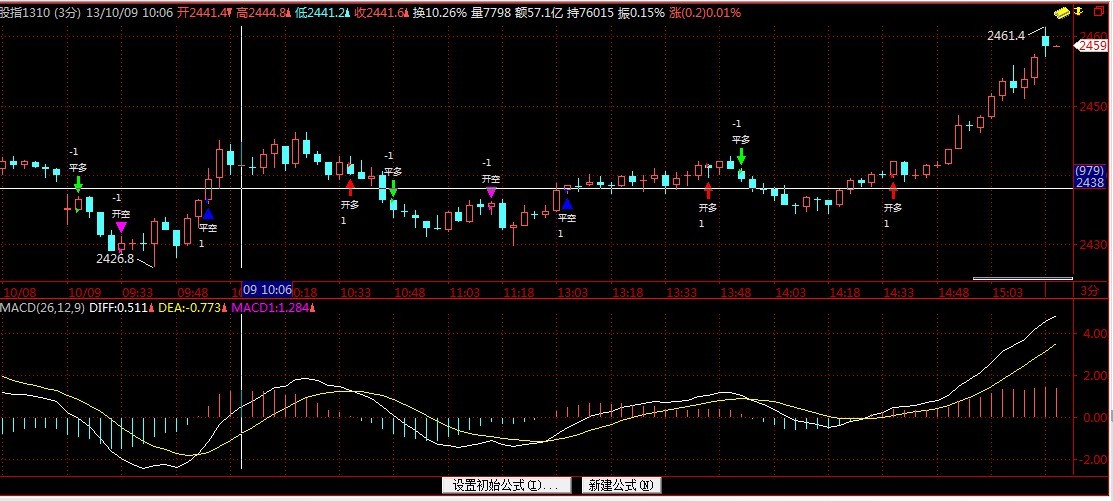Viewport: 1113px width, 501px height.
Task: Select the red 开多 arrow near 13:38
Action: pos(708,190)
